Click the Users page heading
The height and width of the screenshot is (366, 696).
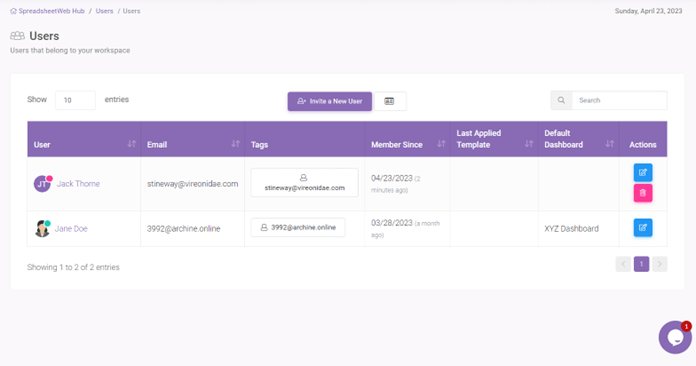click(44, 36)
